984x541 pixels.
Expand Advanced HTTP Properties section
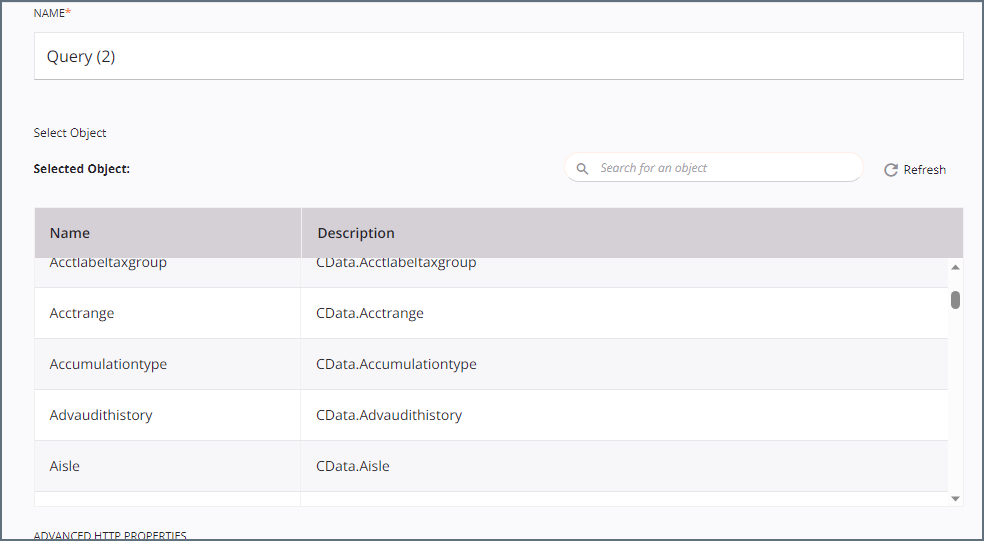coord(110,535)
